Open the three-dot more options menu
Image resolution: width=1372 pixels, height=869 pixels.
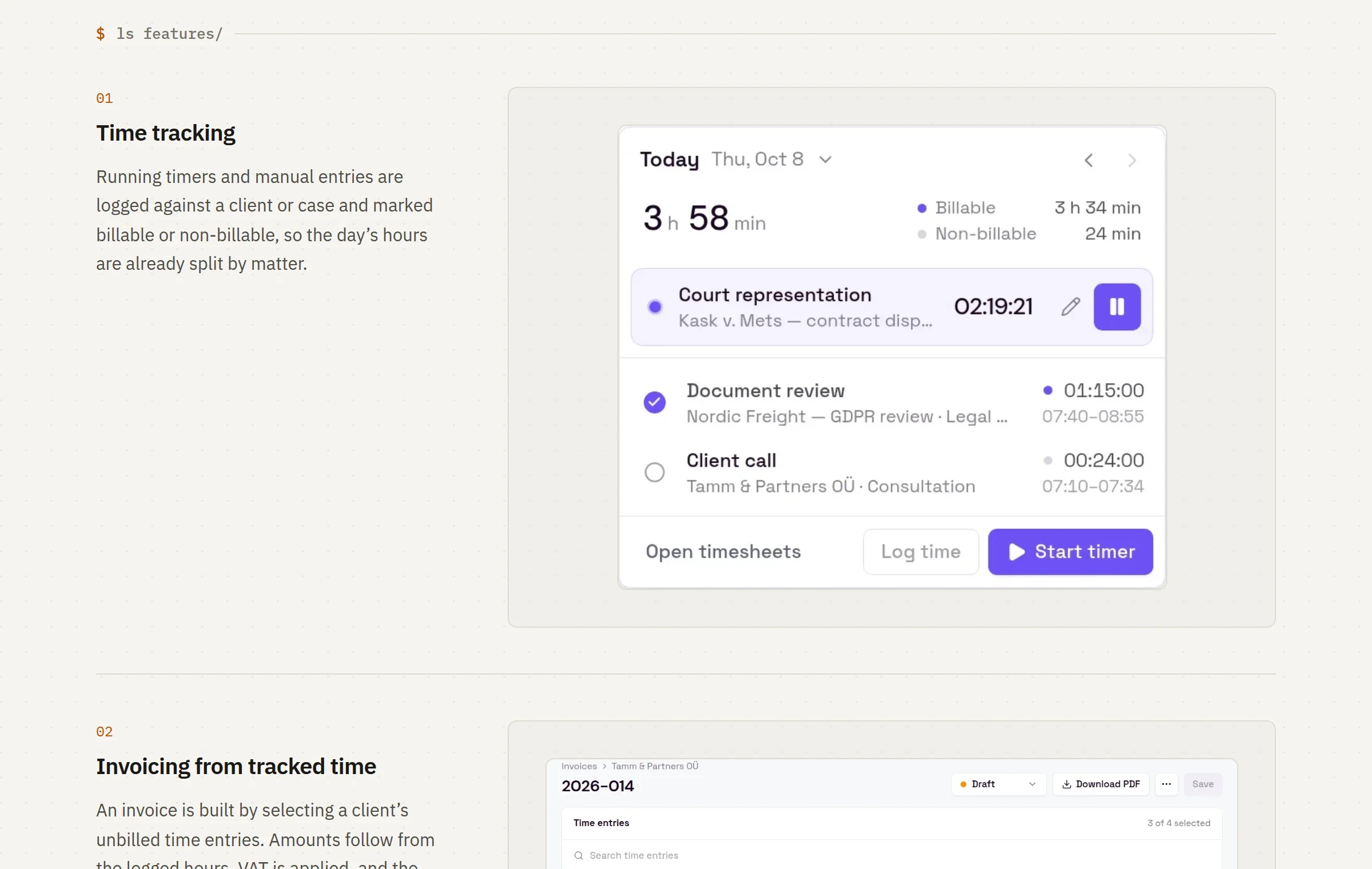coord(1166,784)
